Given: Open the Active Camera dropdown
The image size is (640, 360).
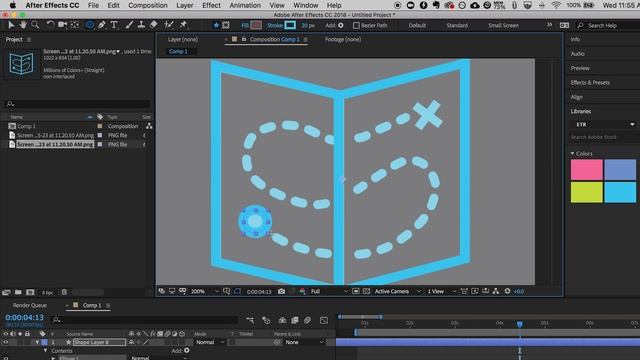Looking at the screenshot, I should [x=397, y=291].
